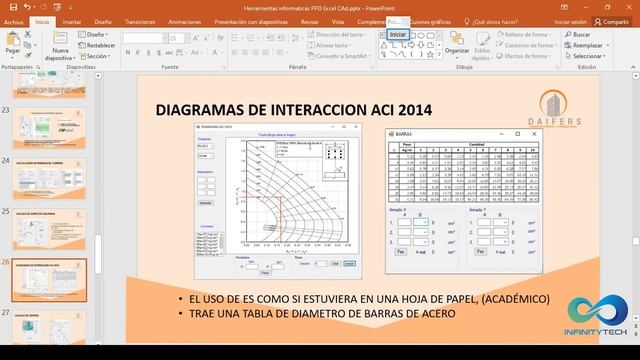Viewport: 640px width, 360px height.
Task: Toggle right text alignment
Action: [x=255, y=53]
